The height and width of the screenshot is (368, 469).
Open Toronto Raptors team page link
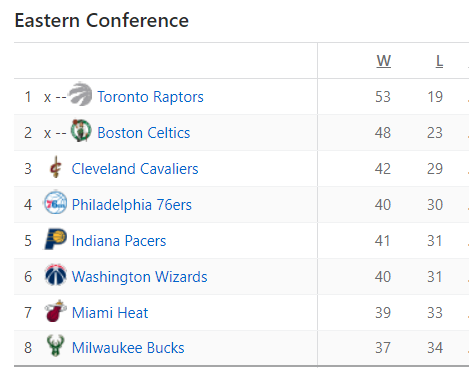tap(150, 97)
